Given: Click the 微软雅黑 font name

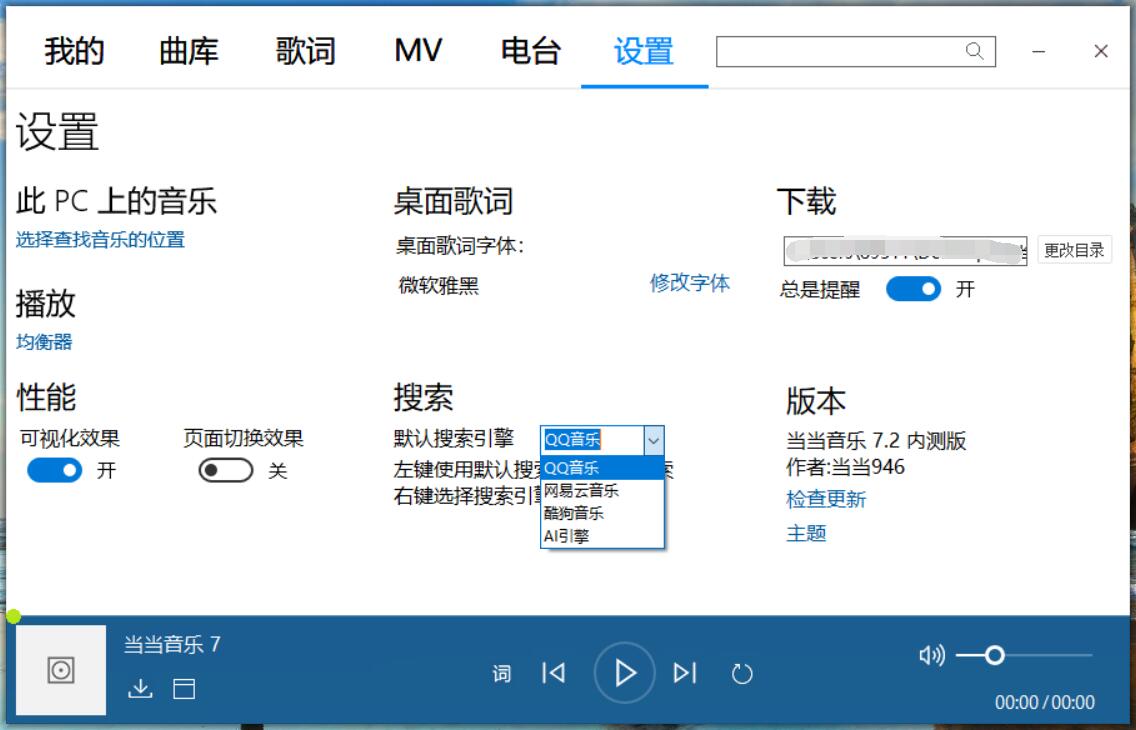Looking at the screenshot, I should 439,285.
